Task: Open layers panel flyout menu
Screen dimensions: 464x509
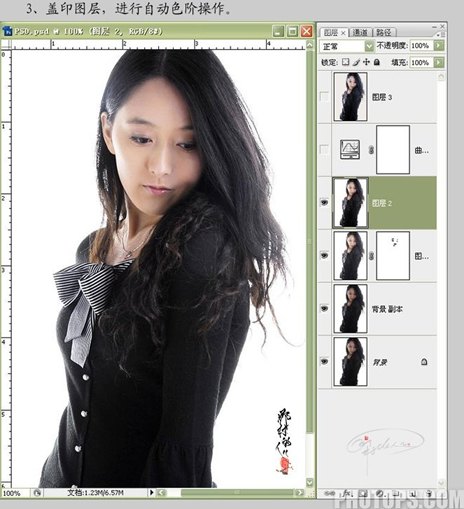Action: click(440, 34)
